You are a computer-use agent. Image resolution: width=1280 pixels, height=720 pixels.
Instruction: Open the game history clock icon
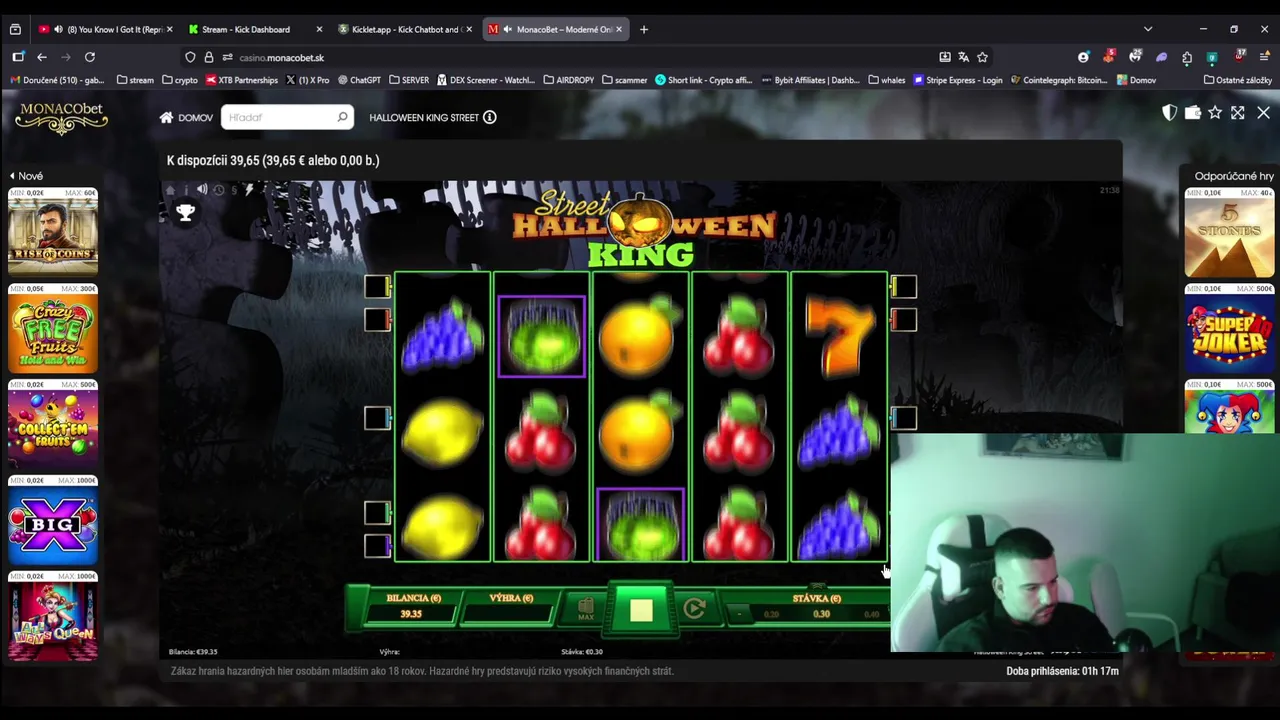point(218,190)
